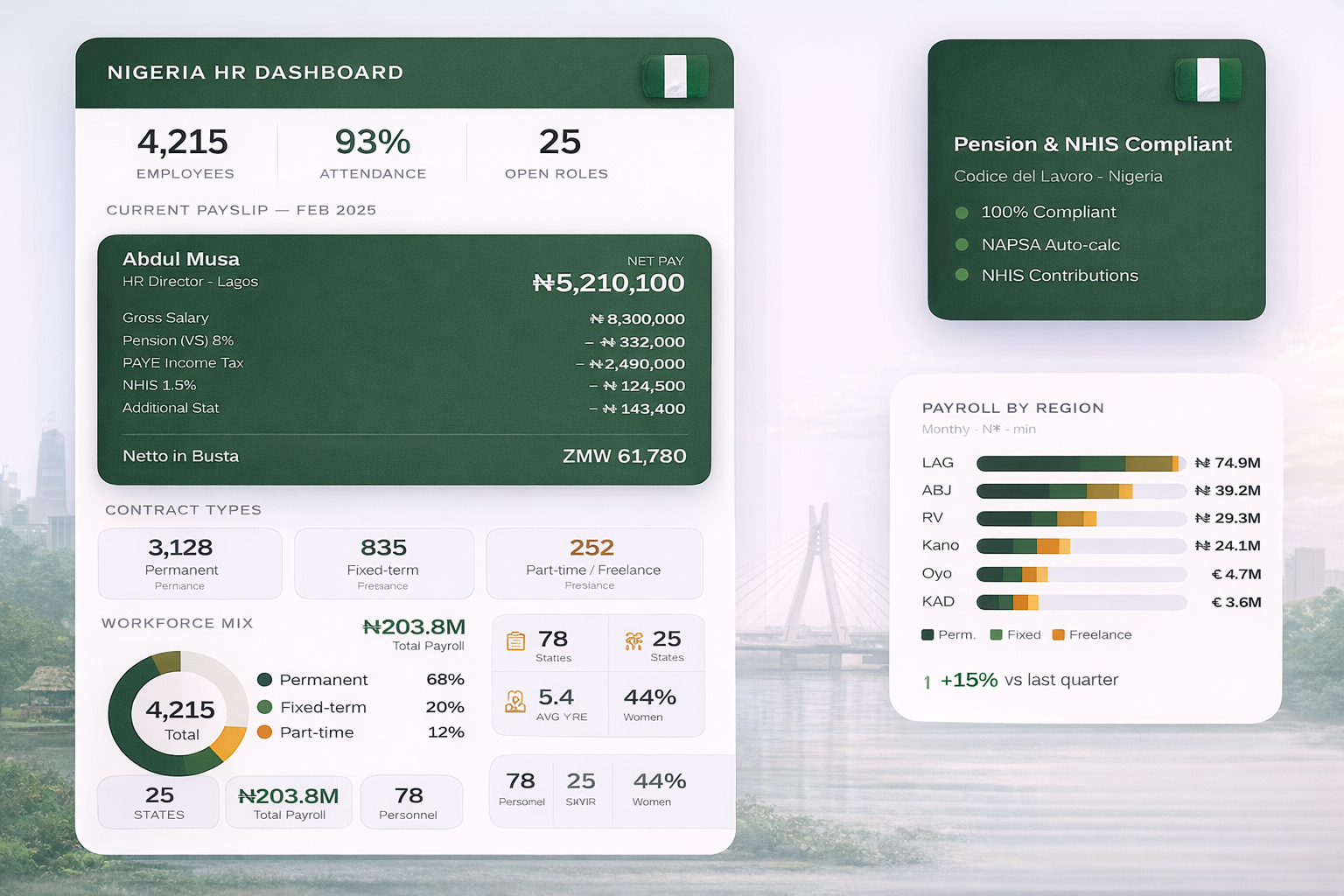
Task: Open the Fixed-term contract card showing 835
Action: pyautogui.click(x=384, y=563)
